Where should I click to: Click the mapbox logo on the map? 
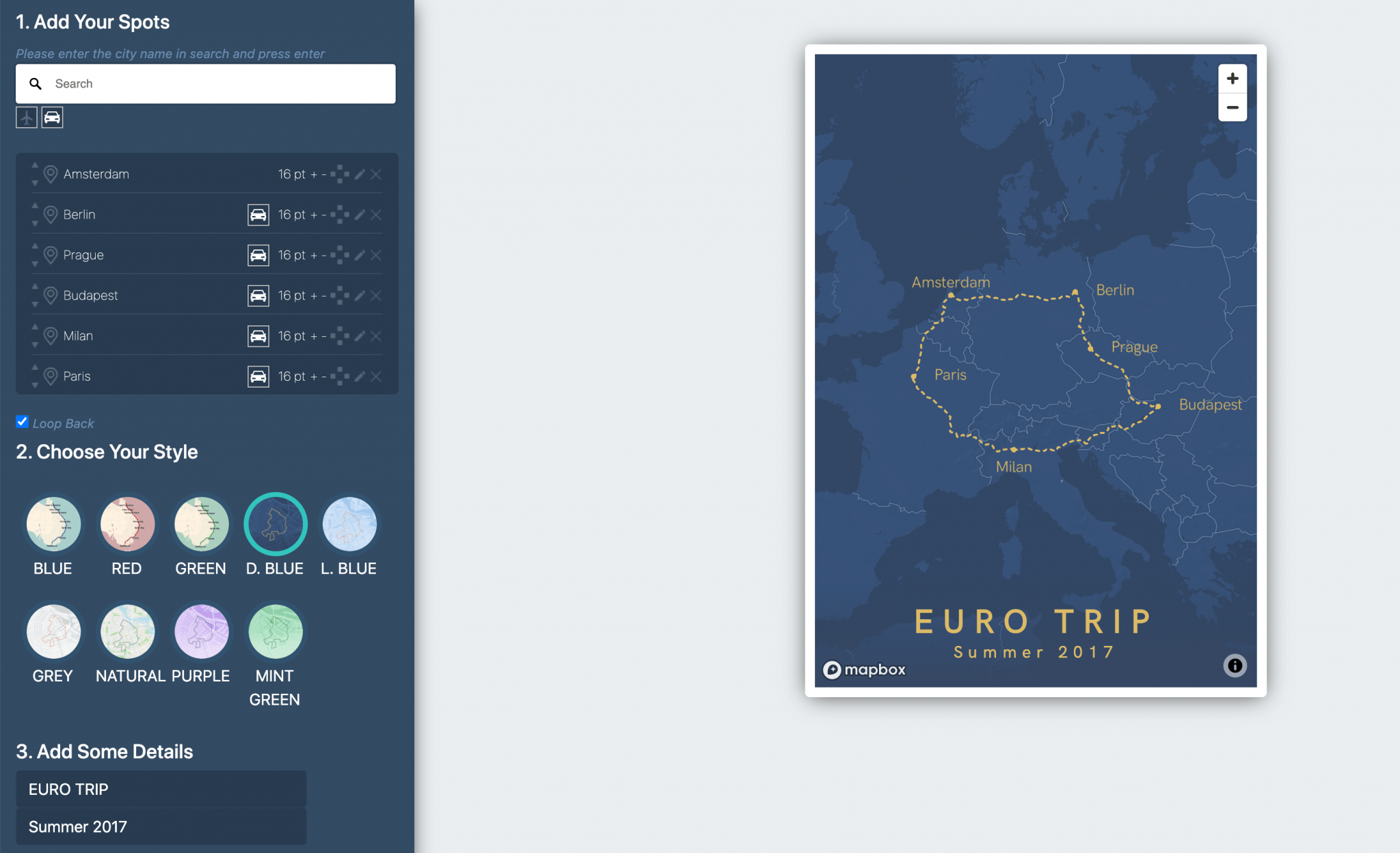coord(864,670)
